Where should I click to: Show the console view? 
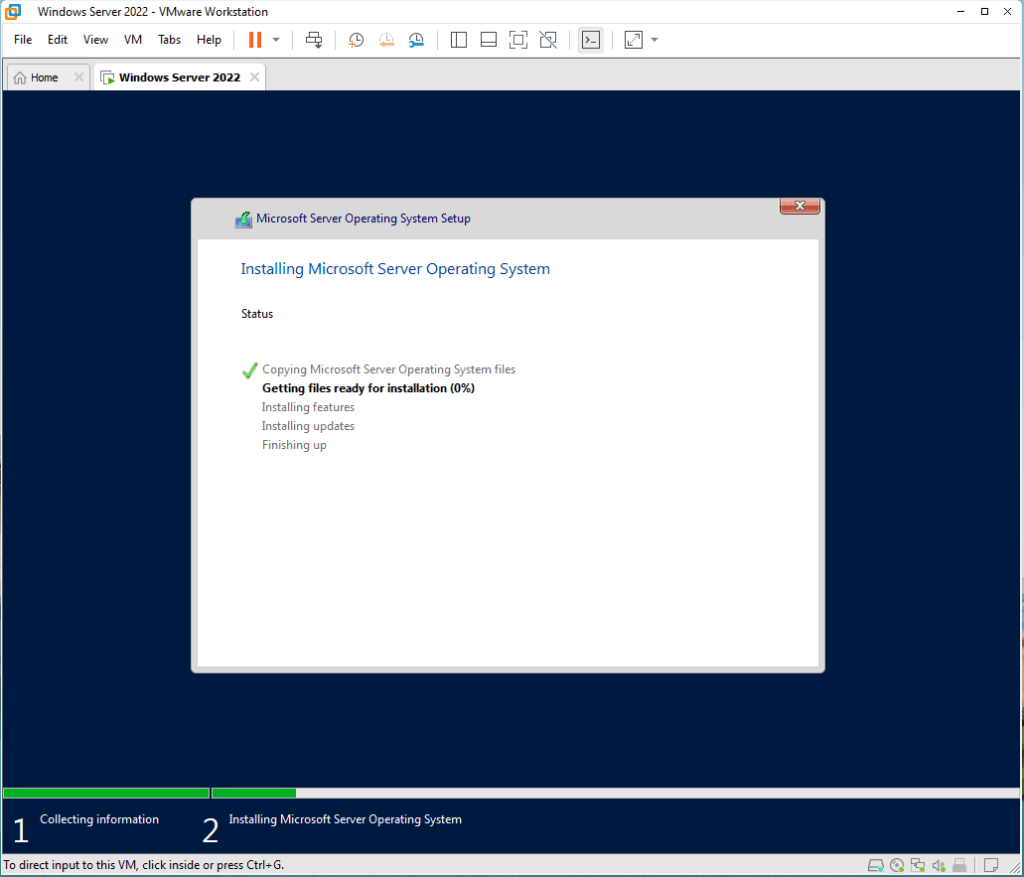pos(591,40)
